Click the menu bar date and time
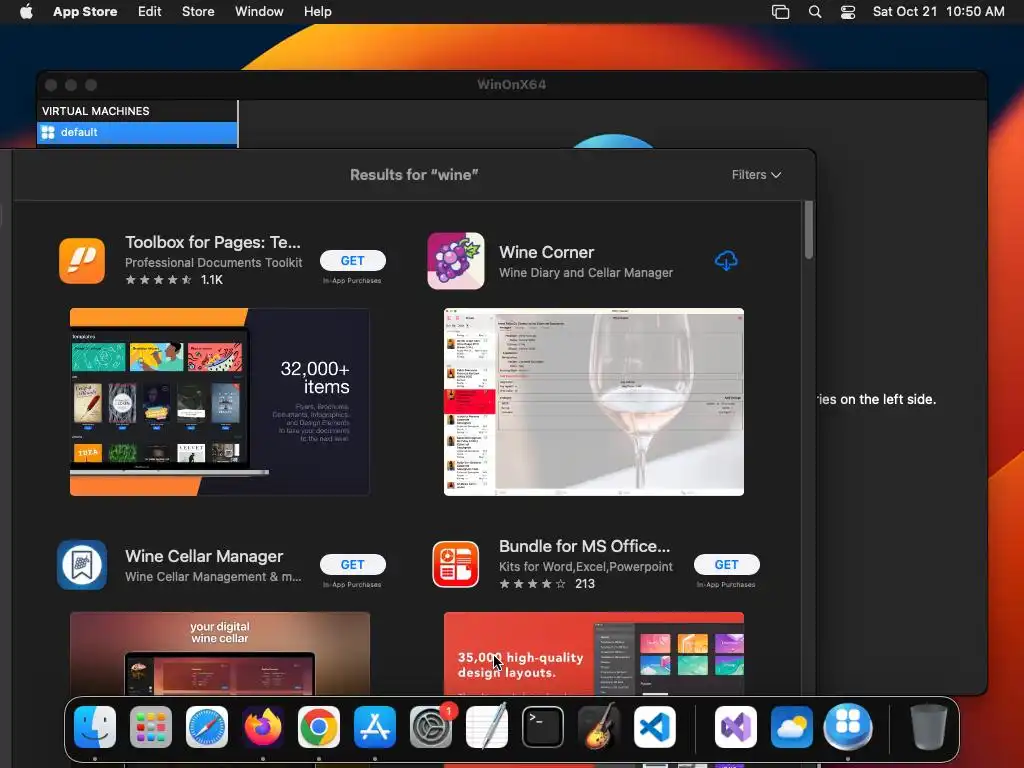 pyautogui.click(x=938, y=11)
